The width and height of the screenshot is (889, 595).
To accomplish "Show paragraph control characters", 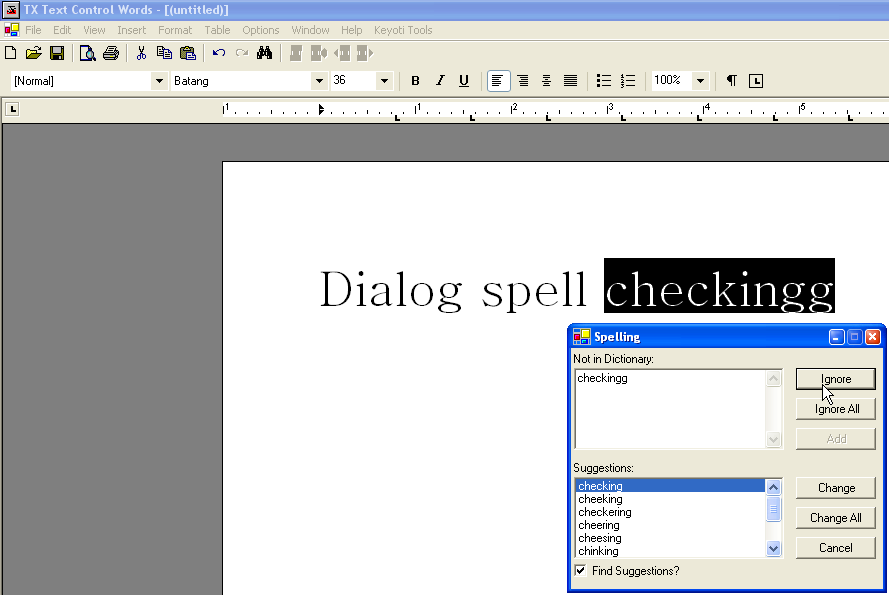I will click(x=732, y=81).
